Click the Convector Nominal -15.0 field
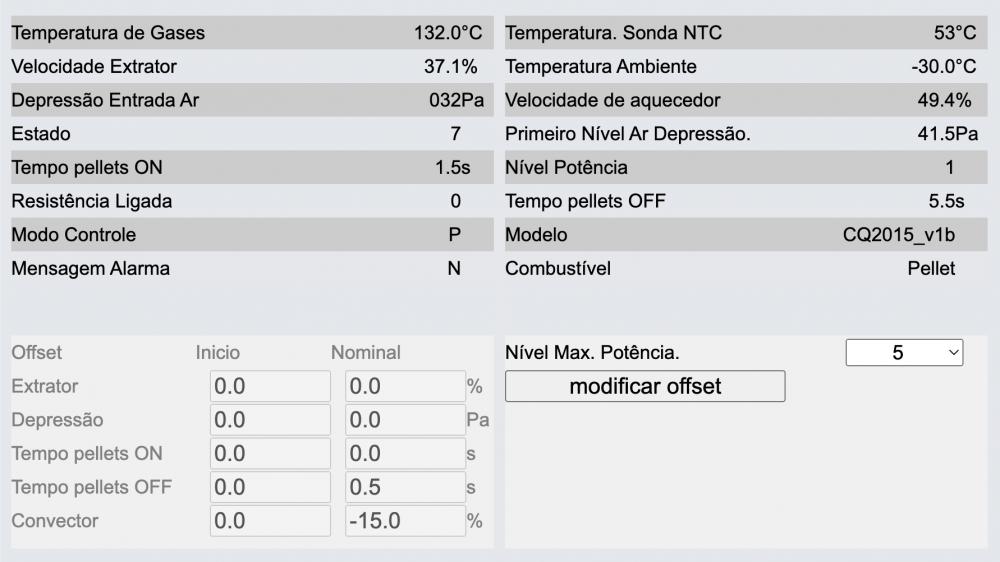Viewport: 1000px width, 562px height. click(405, 521)
